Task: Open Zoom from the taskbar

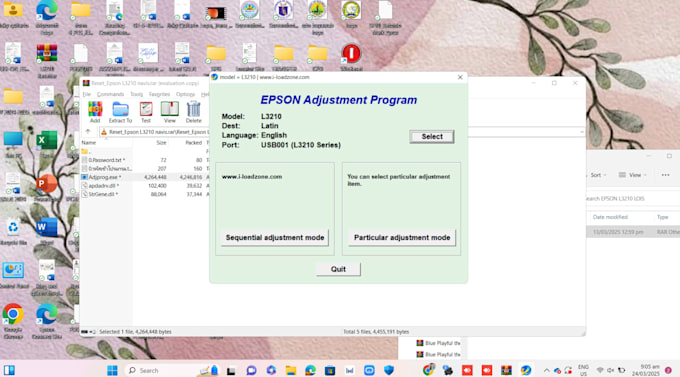Action: click(369, 370)
